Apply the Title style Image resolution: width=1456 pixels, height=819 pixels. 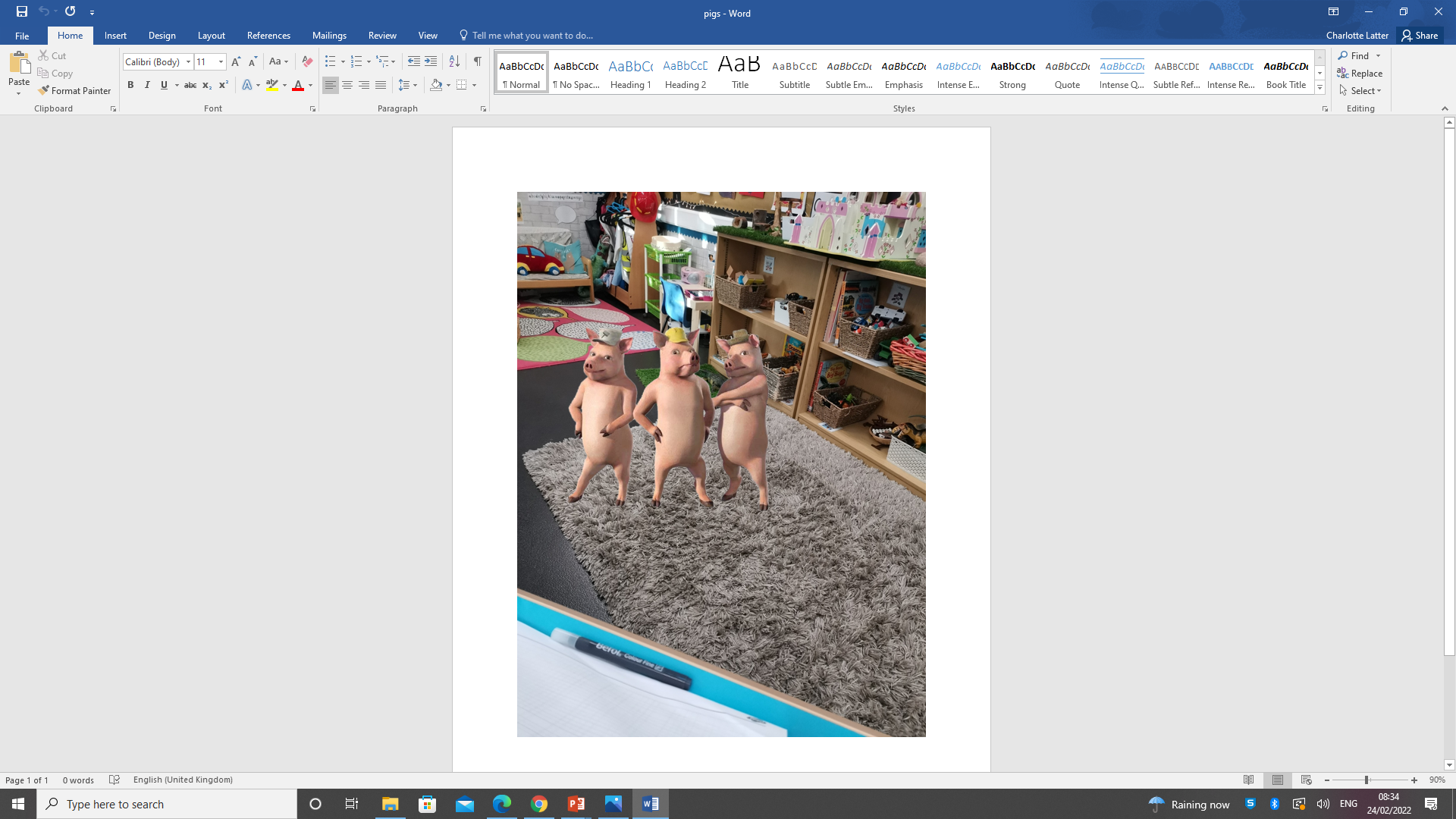(739, 74)
